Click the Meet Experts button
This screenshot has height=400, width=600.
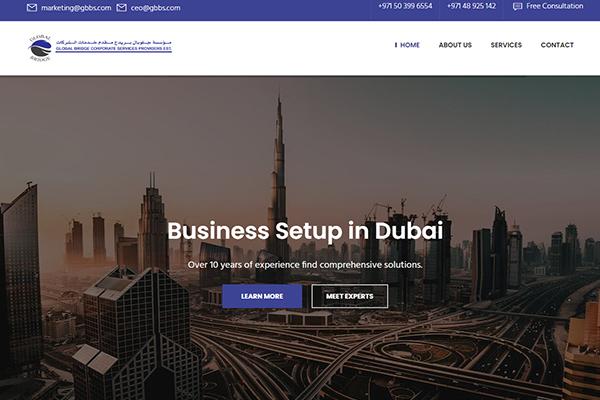(350, 296)
